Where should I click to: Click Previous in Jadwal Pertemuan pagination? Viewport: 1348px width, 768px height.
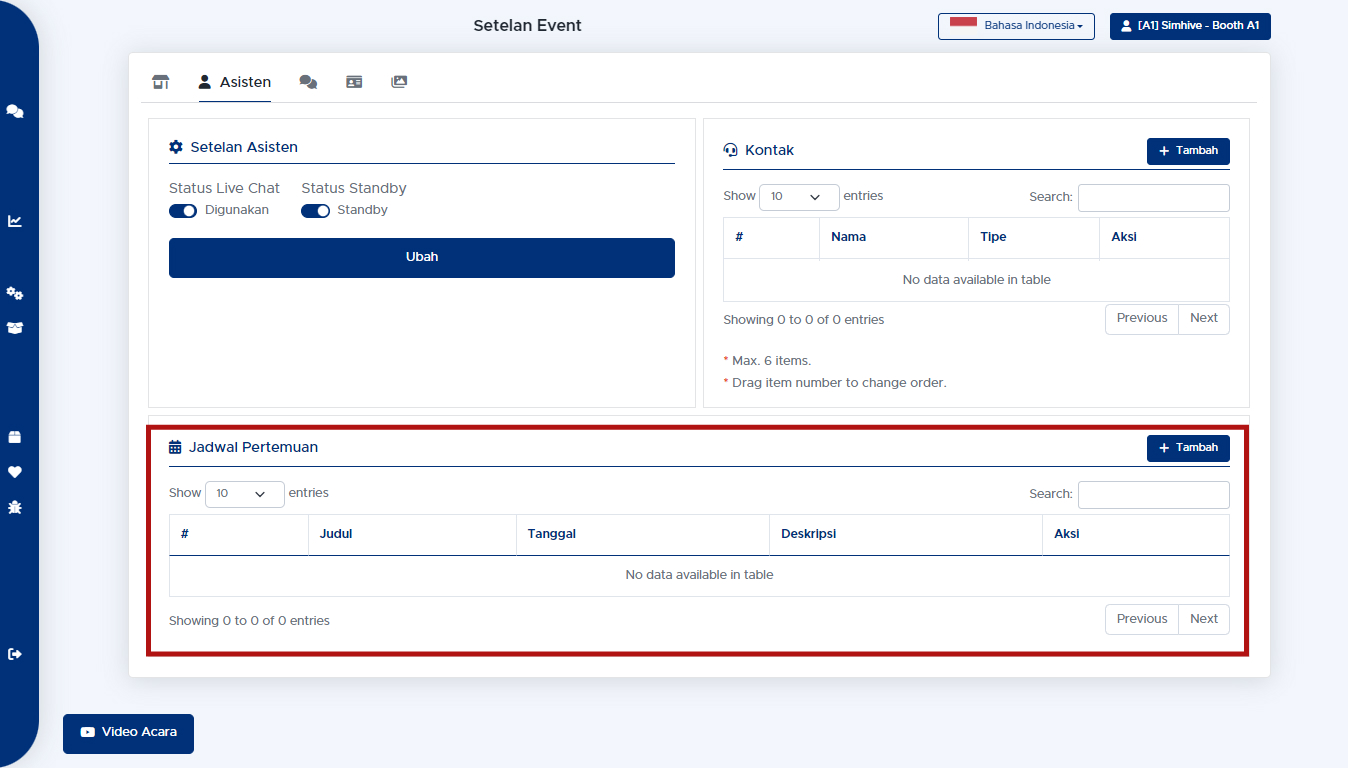tap(1142, 620)
